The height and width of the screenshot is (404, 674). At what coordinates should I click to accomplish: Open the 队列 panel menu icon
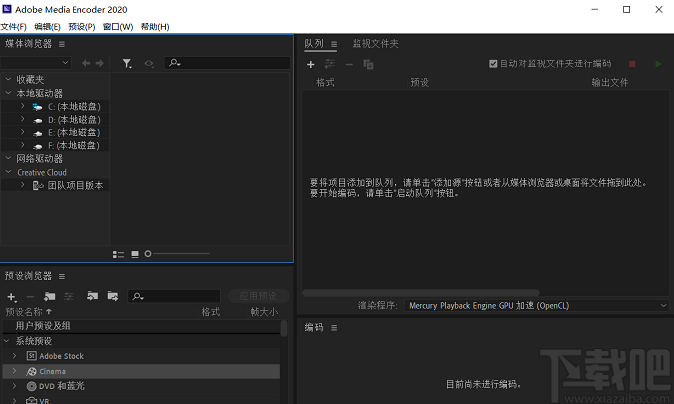click(x=334, y=44)
